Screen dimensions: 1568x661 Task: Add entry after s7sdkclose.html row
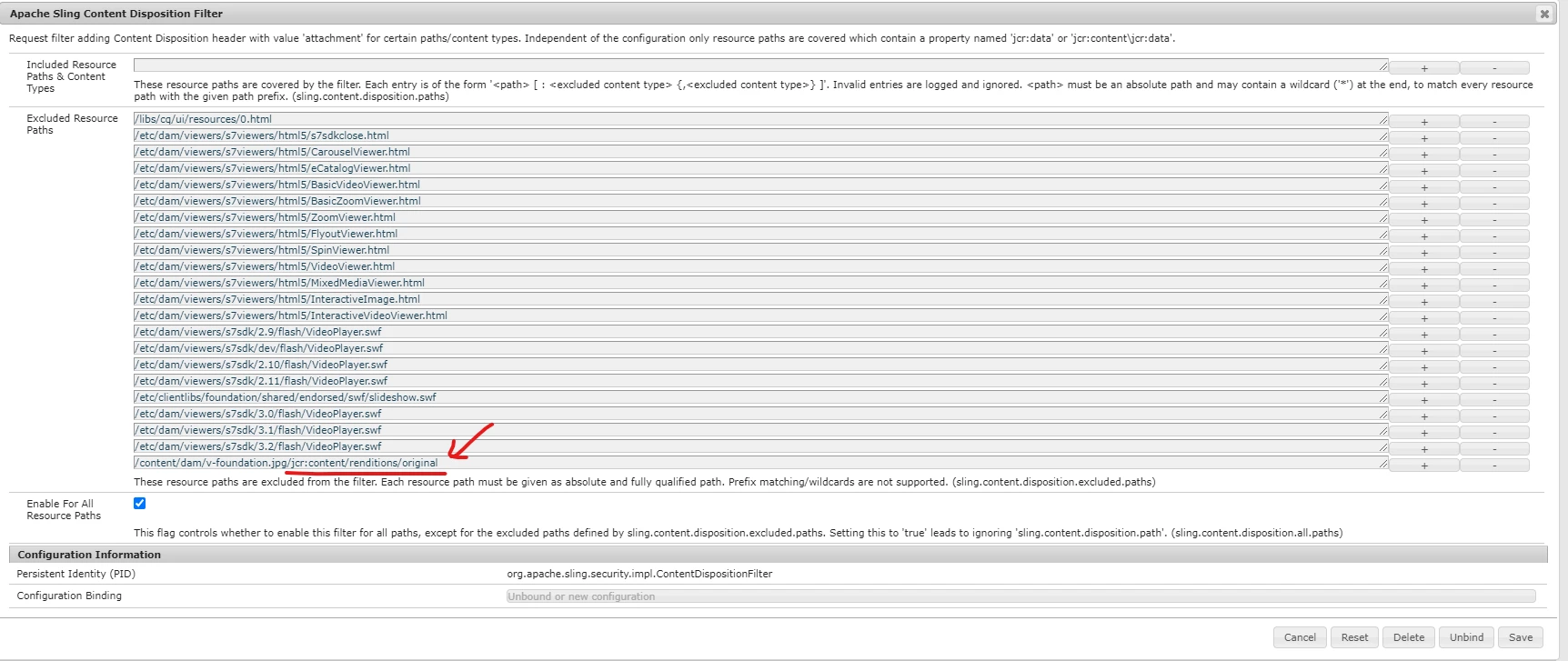[1424, 138]
